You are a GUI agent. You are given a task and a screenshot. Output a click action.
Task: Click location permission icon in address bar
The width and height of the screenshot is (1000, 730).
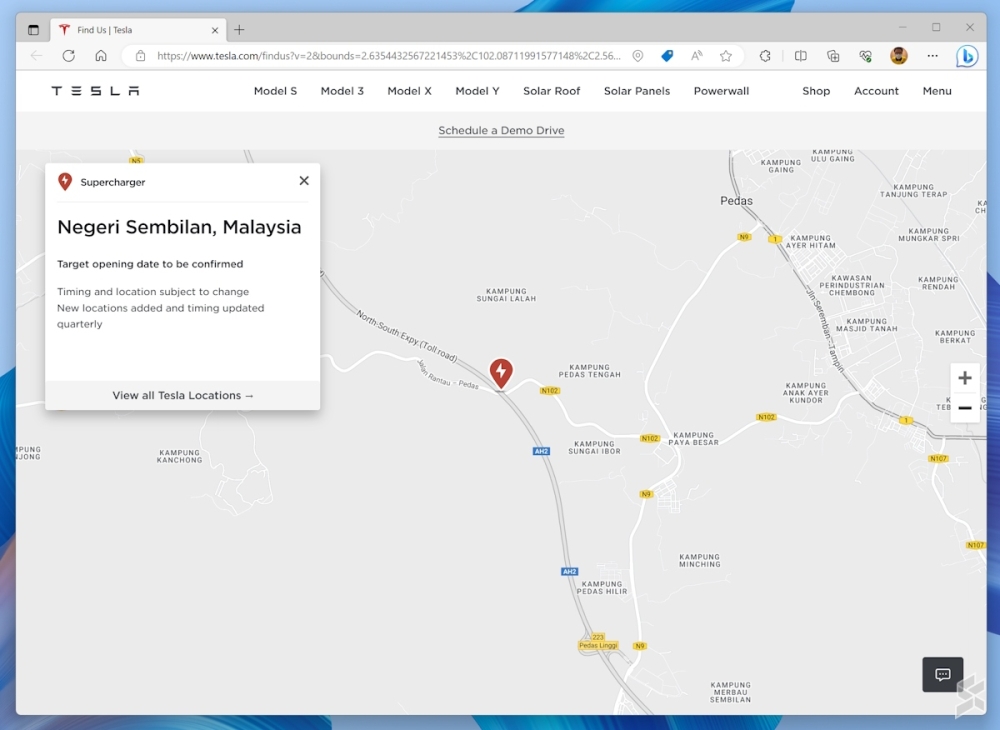point(638,56)
